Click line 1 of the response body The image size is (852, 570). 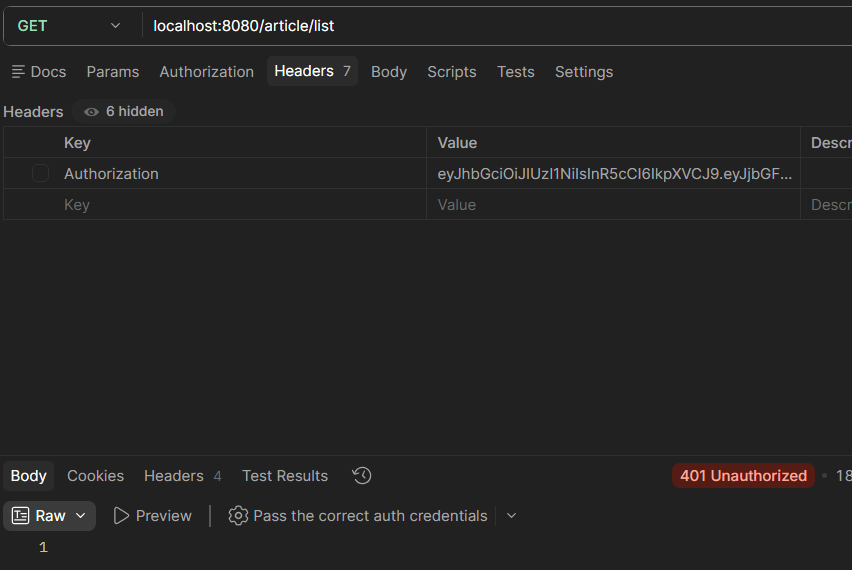coord(43,547)
